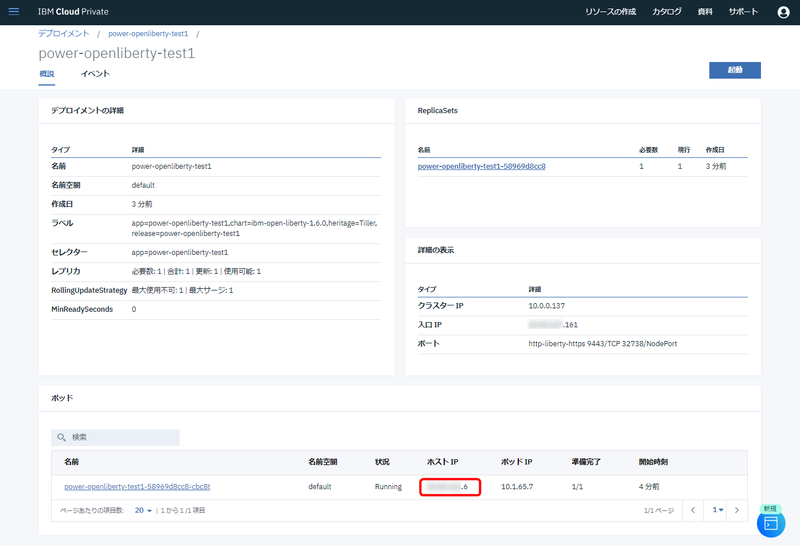Click IBM Cloud Private logo text
This screenshot has width=800, height=546.
pyautogui.click(x=73, y=12)
